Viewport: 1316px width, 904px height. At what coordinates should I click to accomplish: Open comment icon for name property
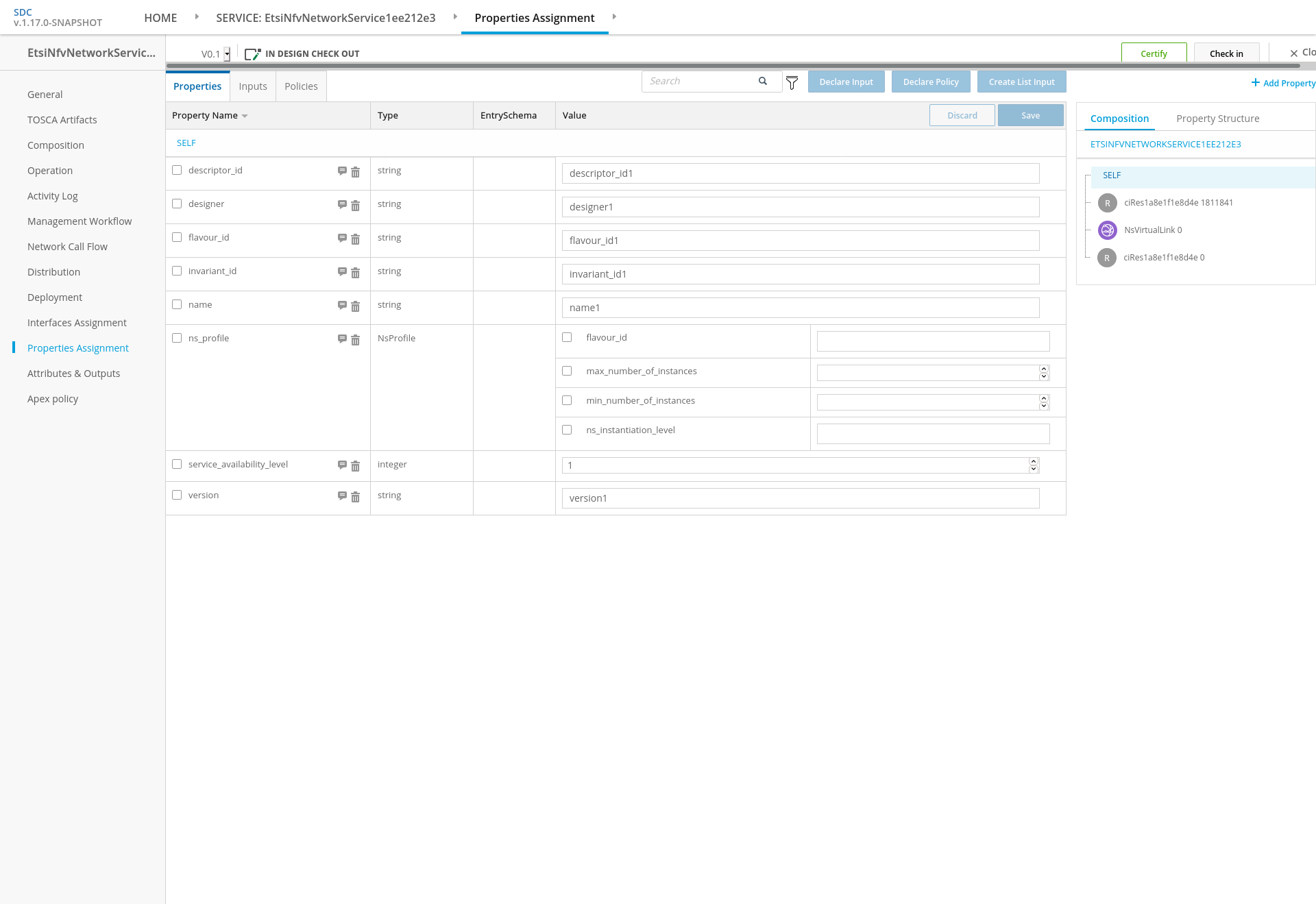coord(342,305)
